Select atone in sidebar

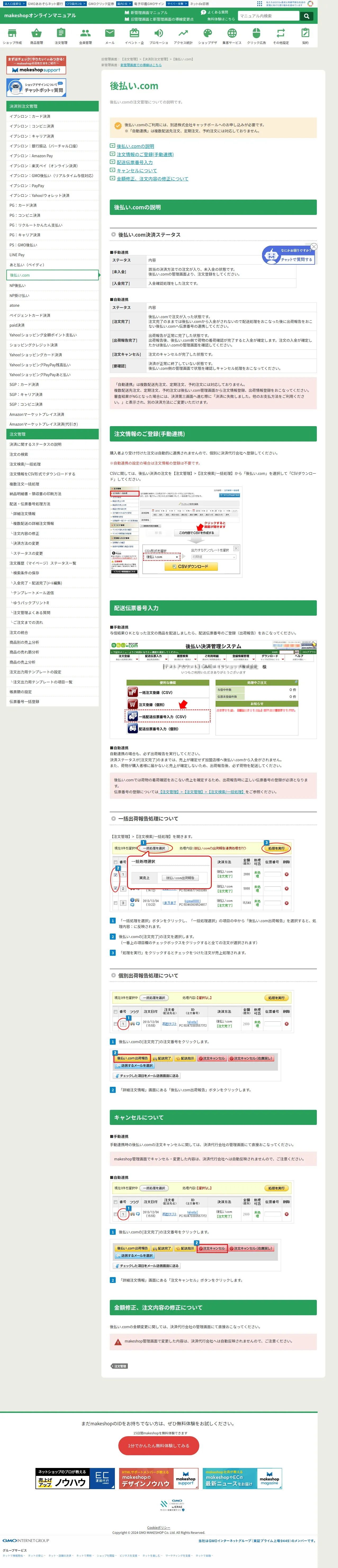coord(52,305)
